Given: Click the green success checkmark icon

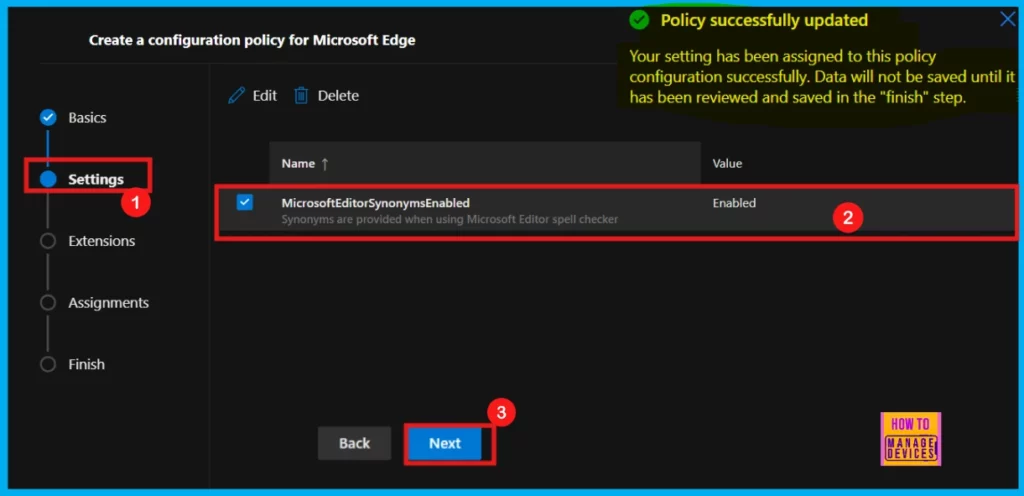Looking at the screenshot, I should [639, 20].
